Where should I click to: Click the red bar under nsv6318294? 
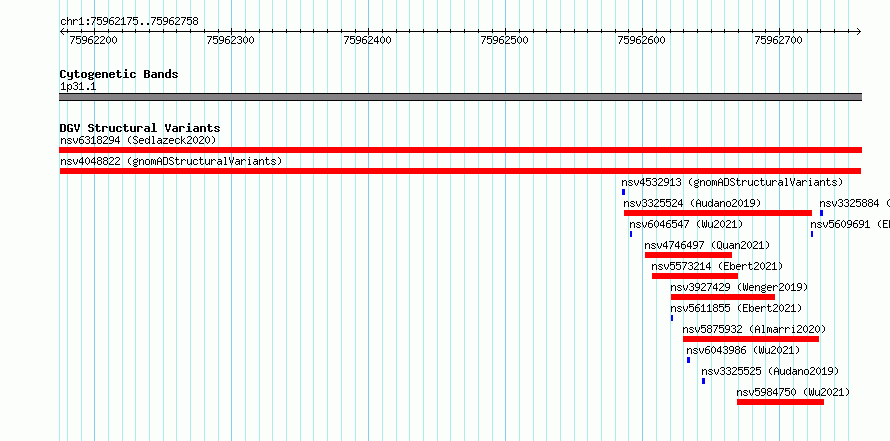point(460,150)
